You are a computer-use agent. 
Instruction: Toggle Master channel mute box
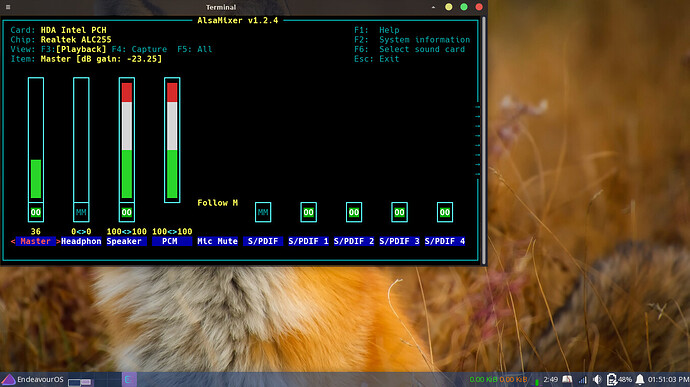[36, 212]
